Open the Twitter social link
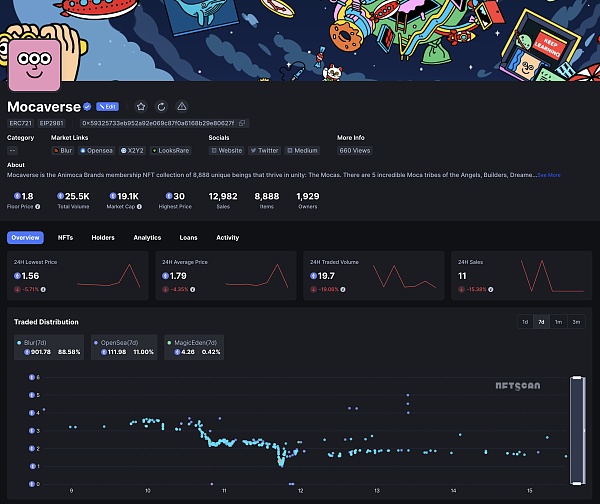 click(x=264, y=150)
